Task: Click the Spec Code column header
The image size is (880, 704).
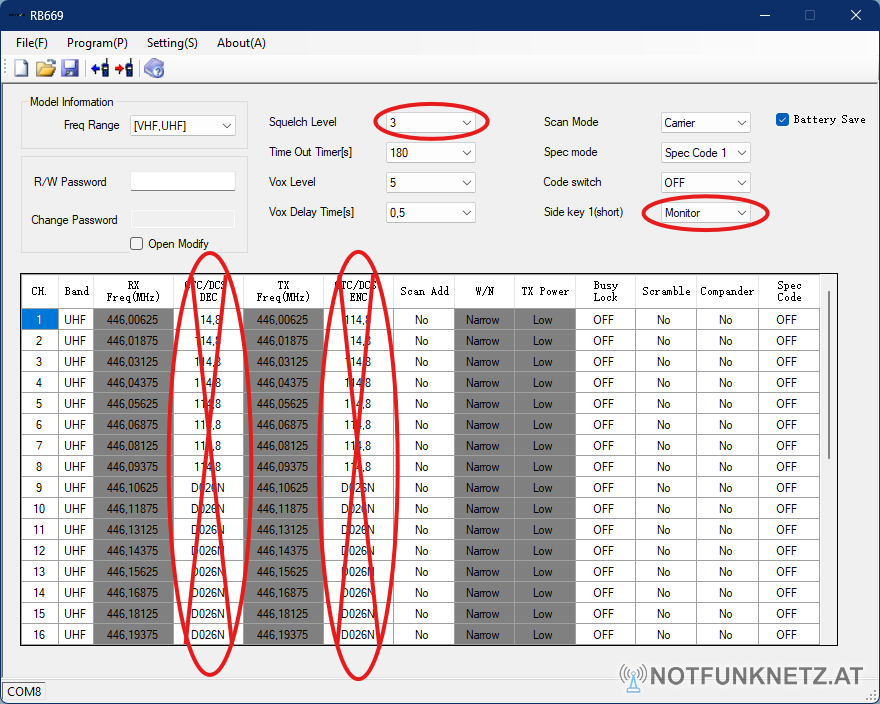Action: (x=788, y=291)
